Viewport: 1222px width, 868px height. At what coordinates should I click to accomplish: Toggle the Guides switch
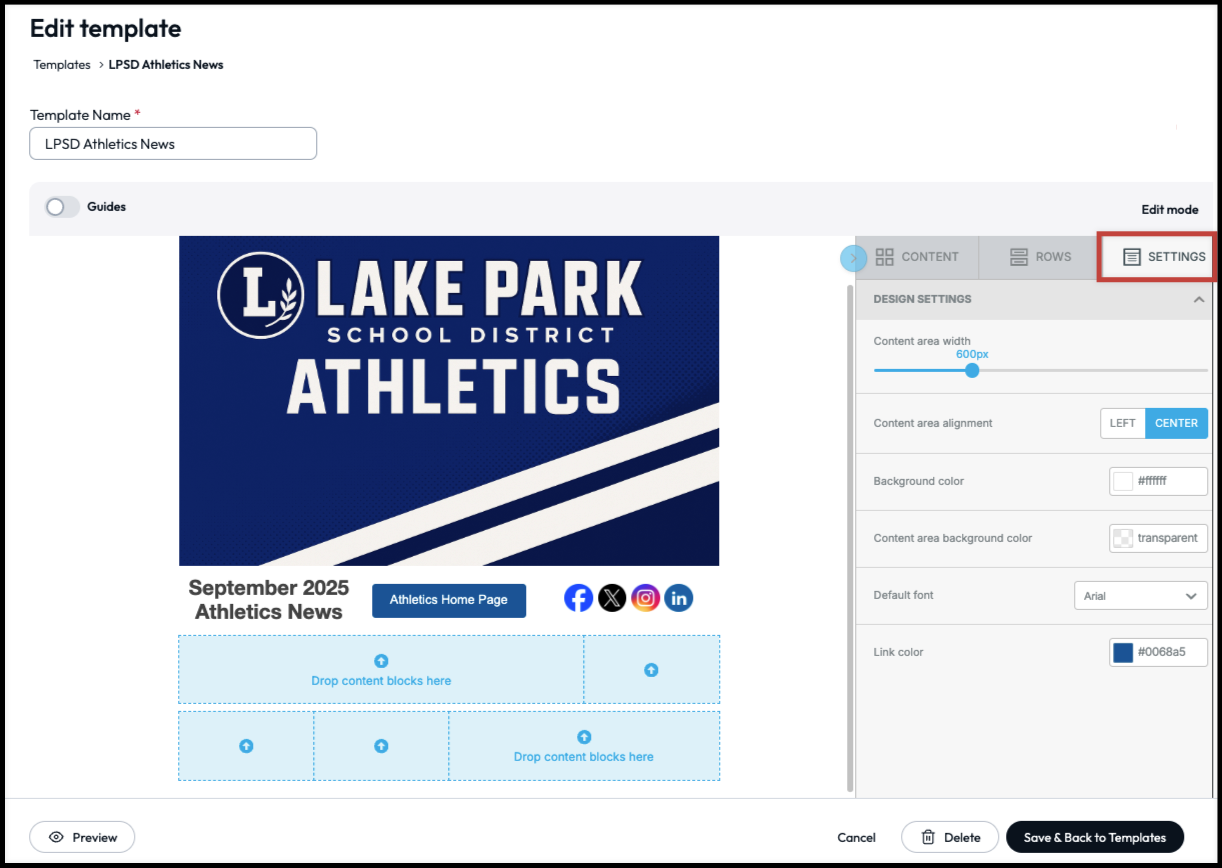(x=62, y=207)
